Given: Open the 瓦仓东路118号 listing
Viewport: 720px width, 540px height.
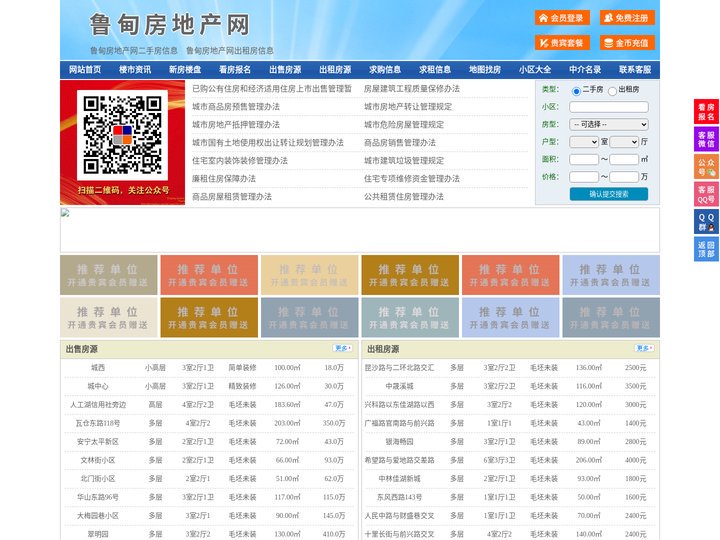Looking at the screenshot, I should [x=98, y=423].
